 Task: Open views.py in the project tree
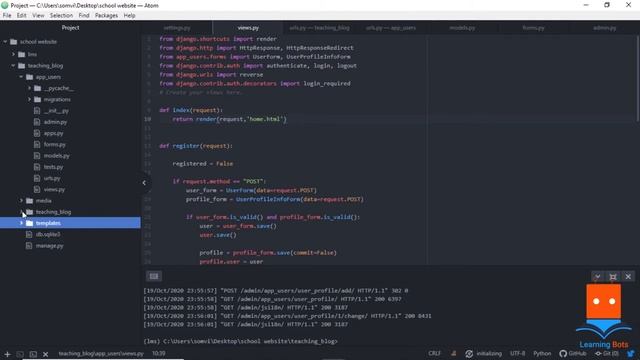(x=54, y=189)
